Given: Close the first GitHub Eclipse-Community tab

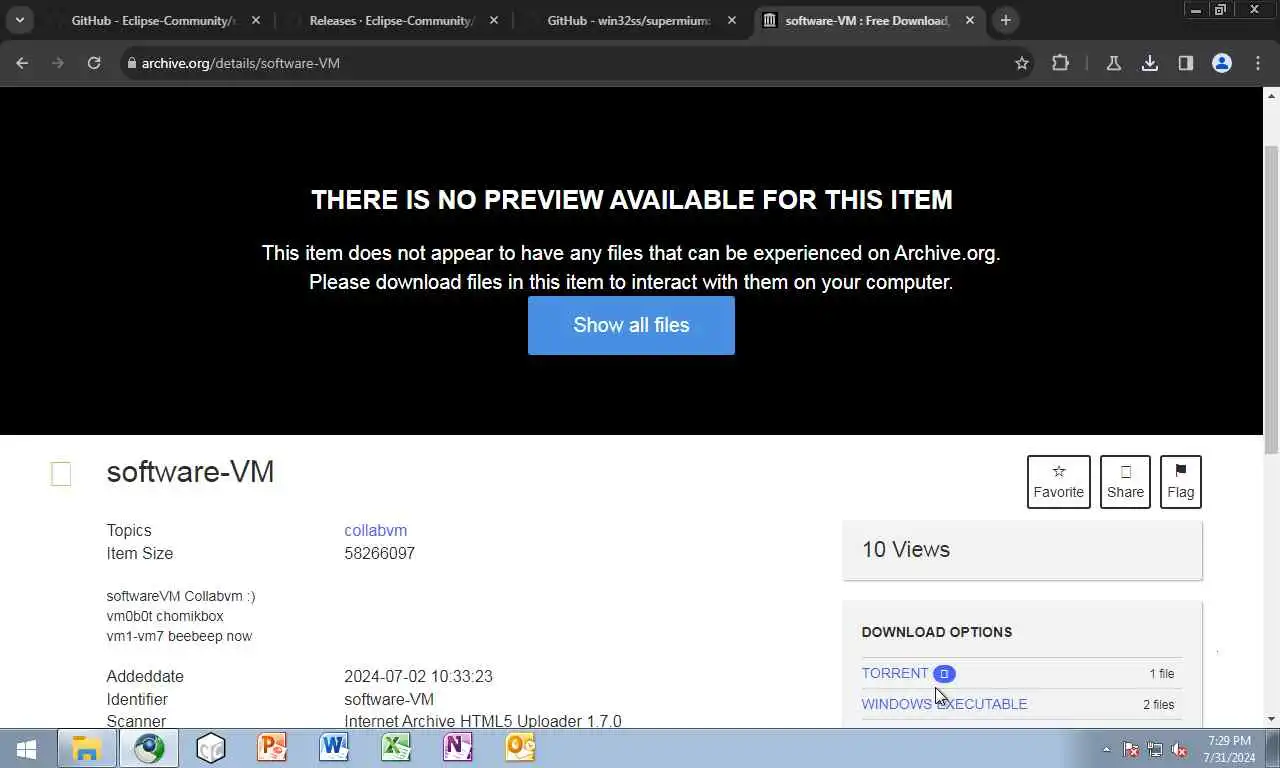Looking at the screenshot, I should 255,20.
